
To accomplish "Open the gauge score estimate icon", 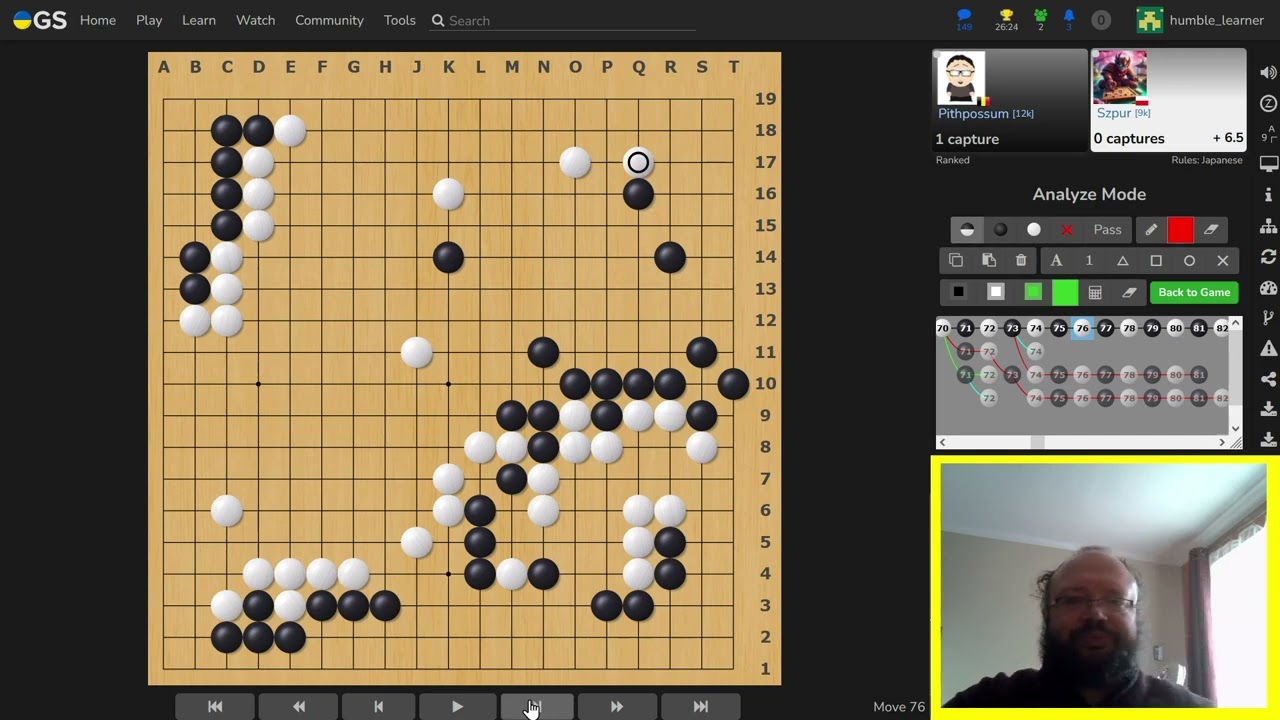I will click(1269, 287).
